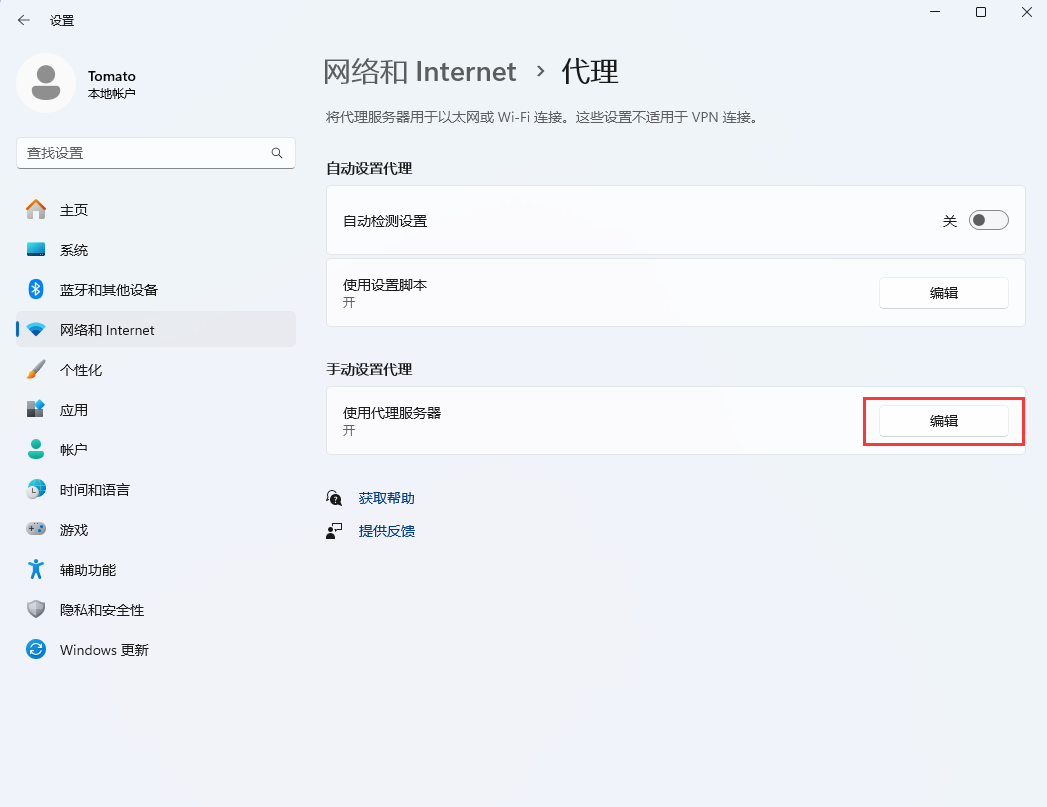The width and height of the screenshot is (1047, 807).
Task: Click the Find a setting (查找设置) field
Action: coord(145,153)
